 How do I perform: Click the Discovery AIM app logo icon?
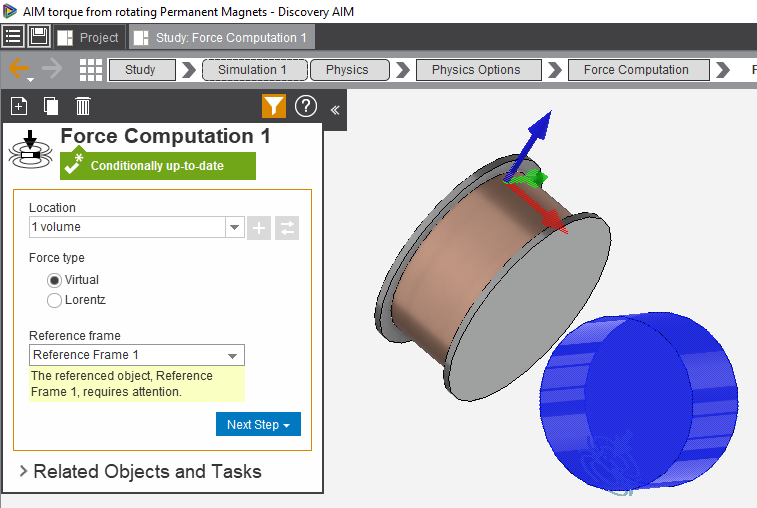(x=10, y=11)
